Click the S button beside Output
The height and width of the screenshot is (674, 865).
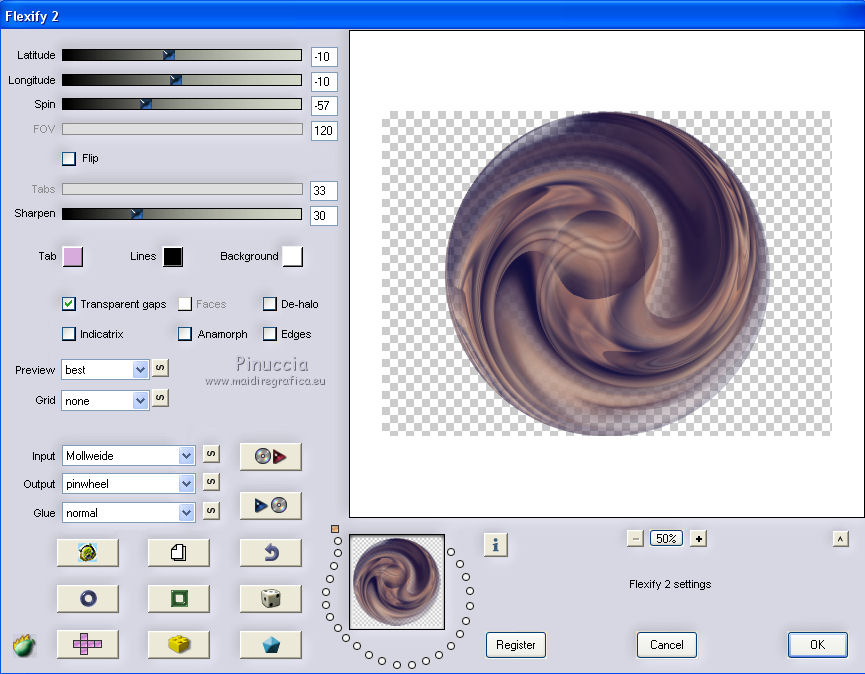tap(211, 482)
